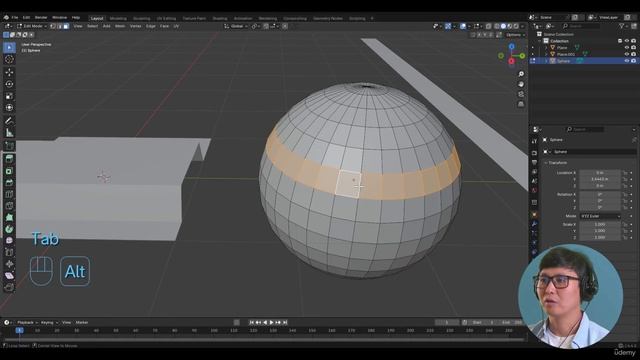Click the Scale X value field
This screenshot has width=640, height=360.
(x=600, y=224)
